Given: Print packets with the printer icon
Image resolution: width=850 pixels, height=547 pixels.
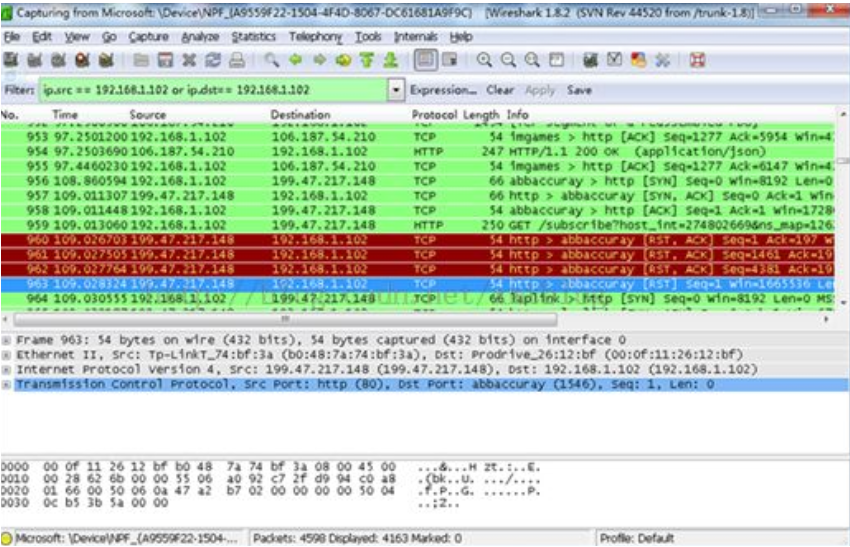Looking at the screenshot, I should [237, 60].
